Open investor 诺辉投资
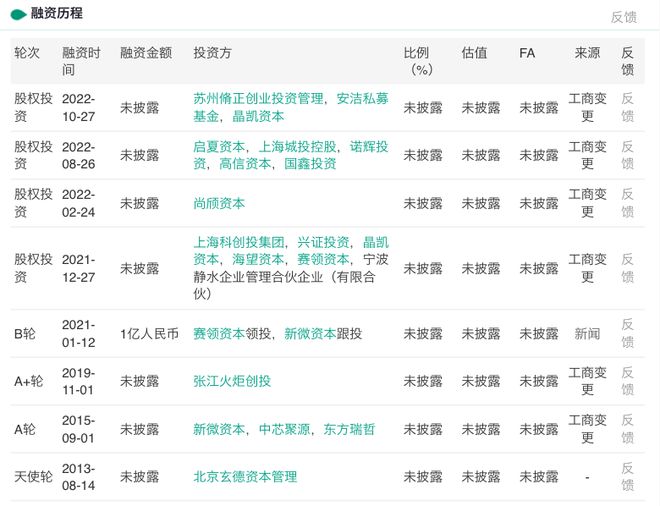The image size is (660, 506). click(290, 155)
